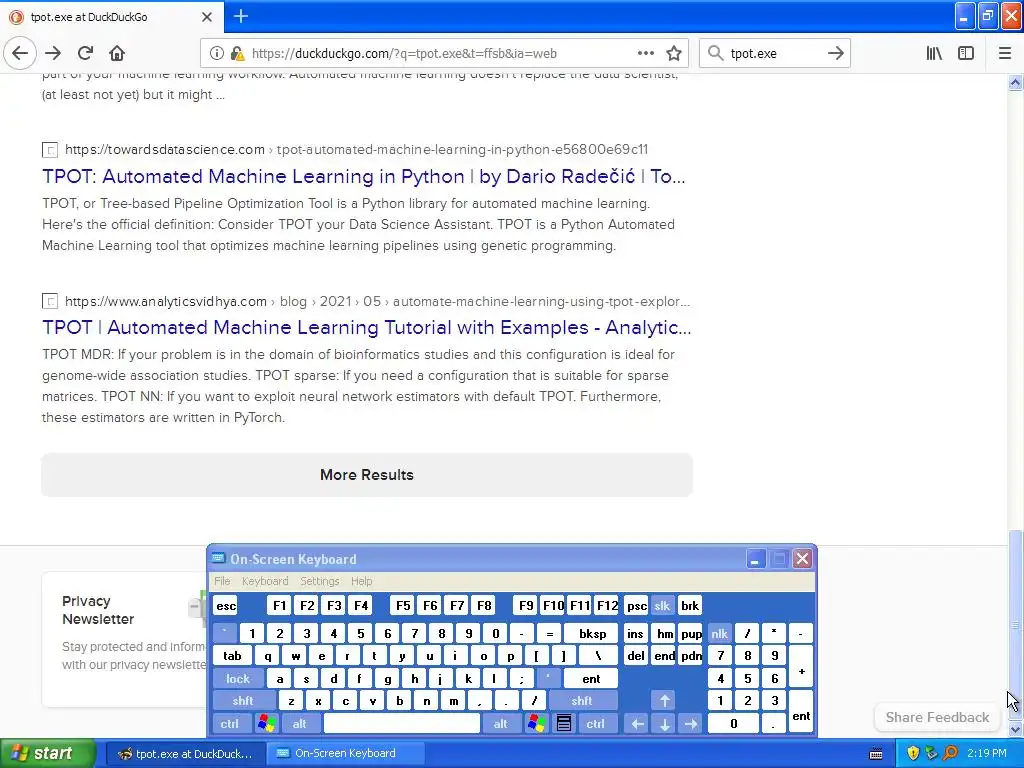
Task: Open the Windows start menu
Action: pyautogui.click(x=47, y=753)
